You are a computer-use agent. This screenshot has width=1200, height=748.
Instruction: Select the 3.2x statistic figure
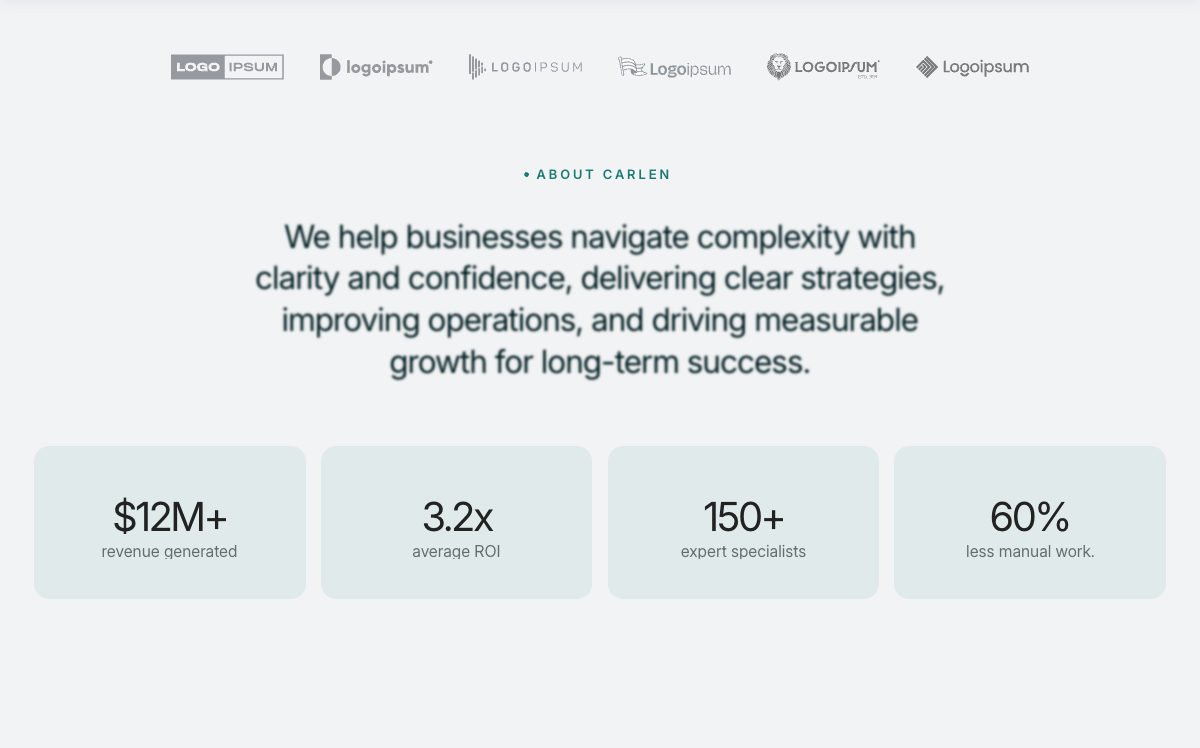[x=457, y=517]
